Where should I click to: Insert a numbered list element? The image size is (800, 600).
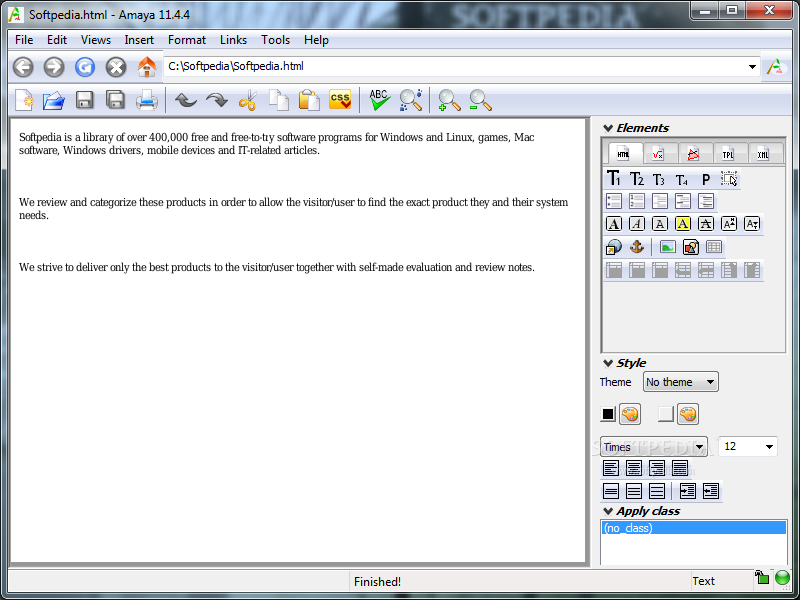(637, 201)
